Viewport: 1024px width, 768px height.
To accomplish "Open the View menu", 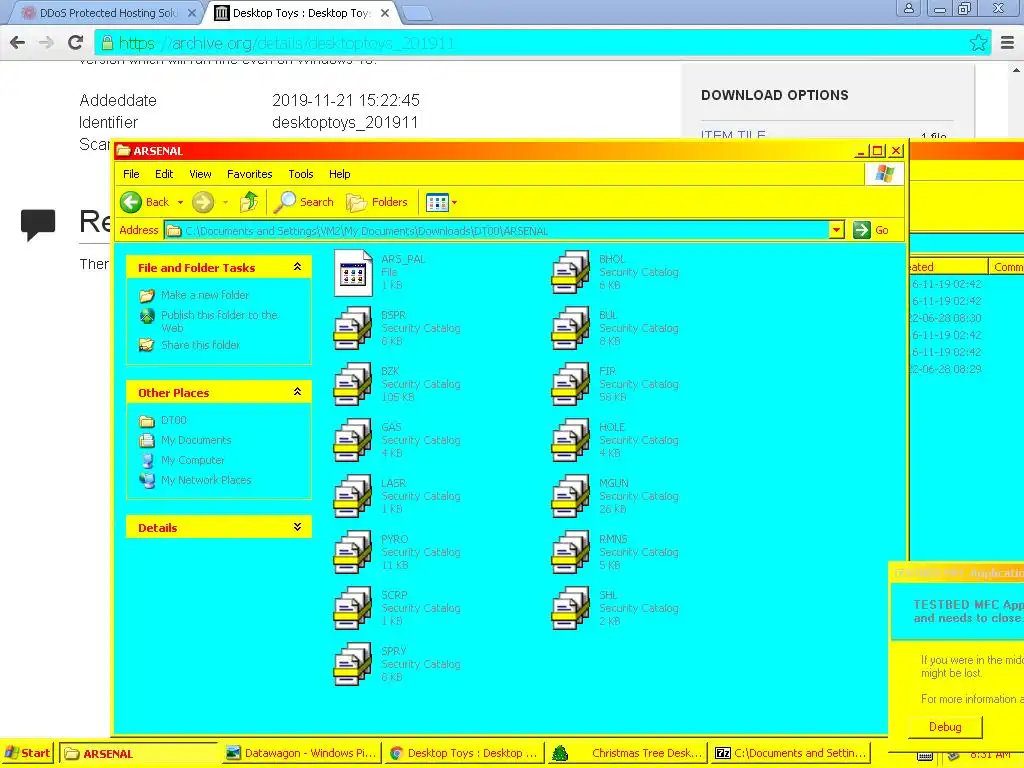I will [x=200, y=174].
